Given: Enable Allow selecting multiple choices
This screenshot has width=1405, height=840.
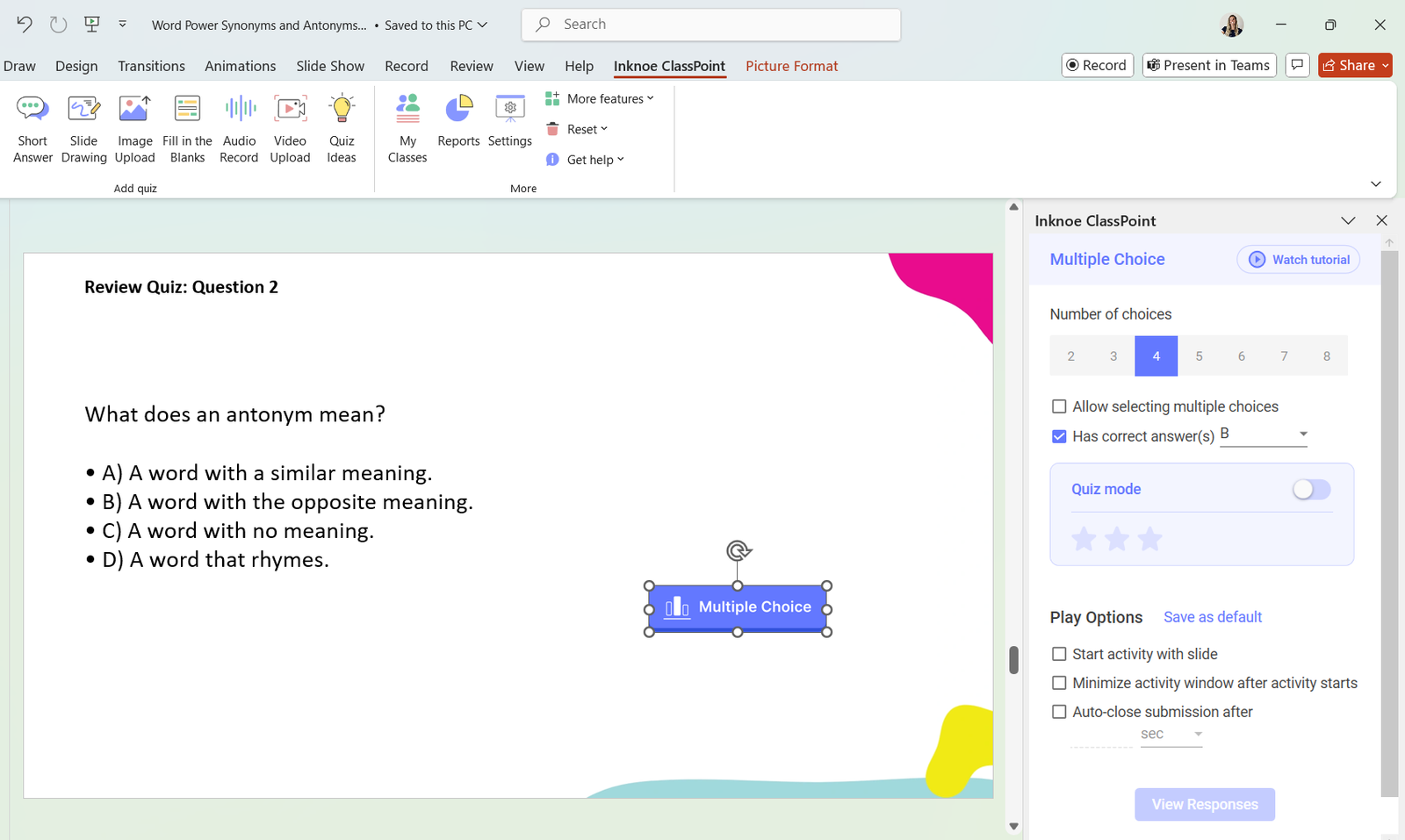Looking at the screenshot, I should [x=1059, y=406].
